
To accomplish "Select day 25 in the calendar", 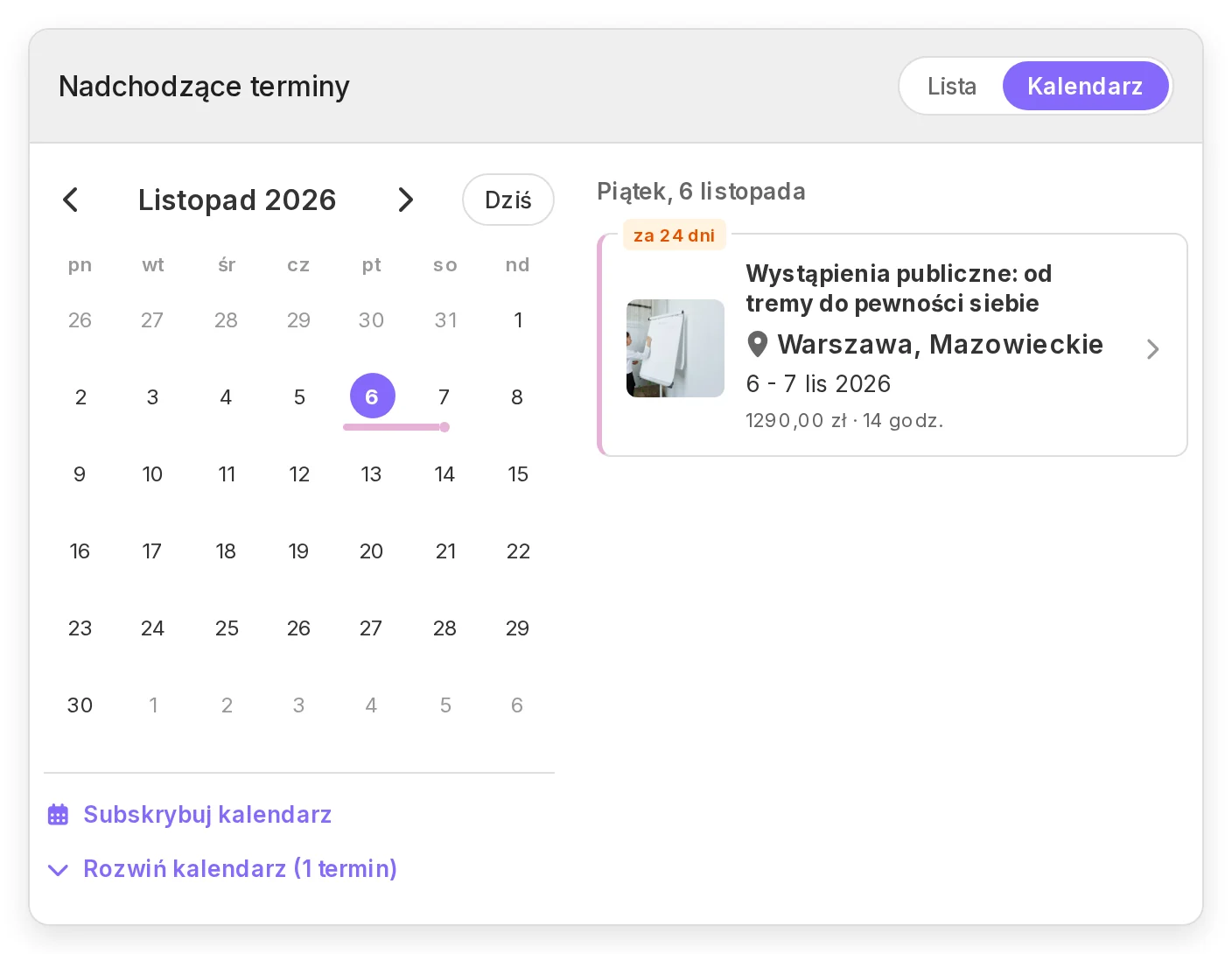I will pos(227,628).
